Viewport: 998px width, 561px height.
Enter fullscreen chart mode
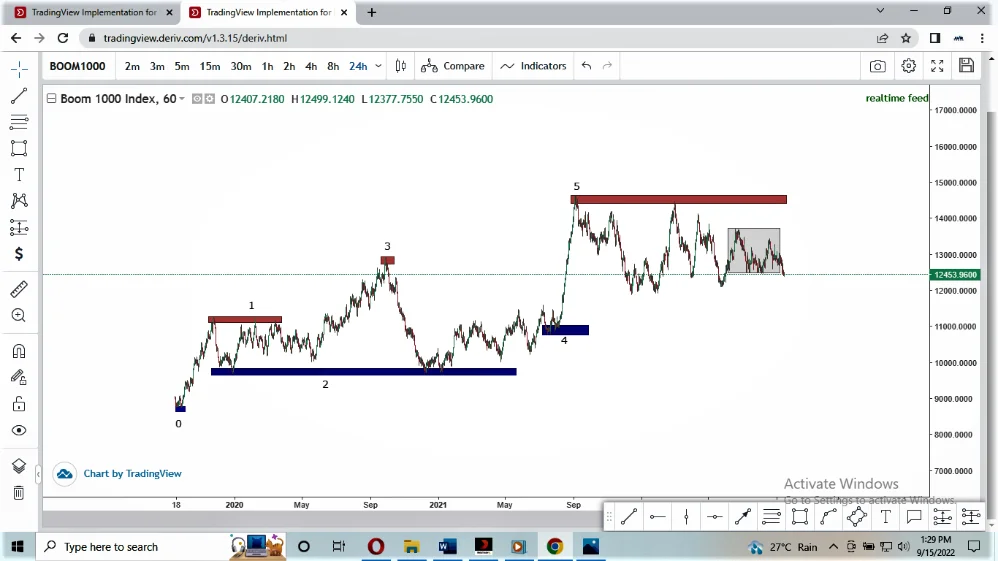coord(937,66)
